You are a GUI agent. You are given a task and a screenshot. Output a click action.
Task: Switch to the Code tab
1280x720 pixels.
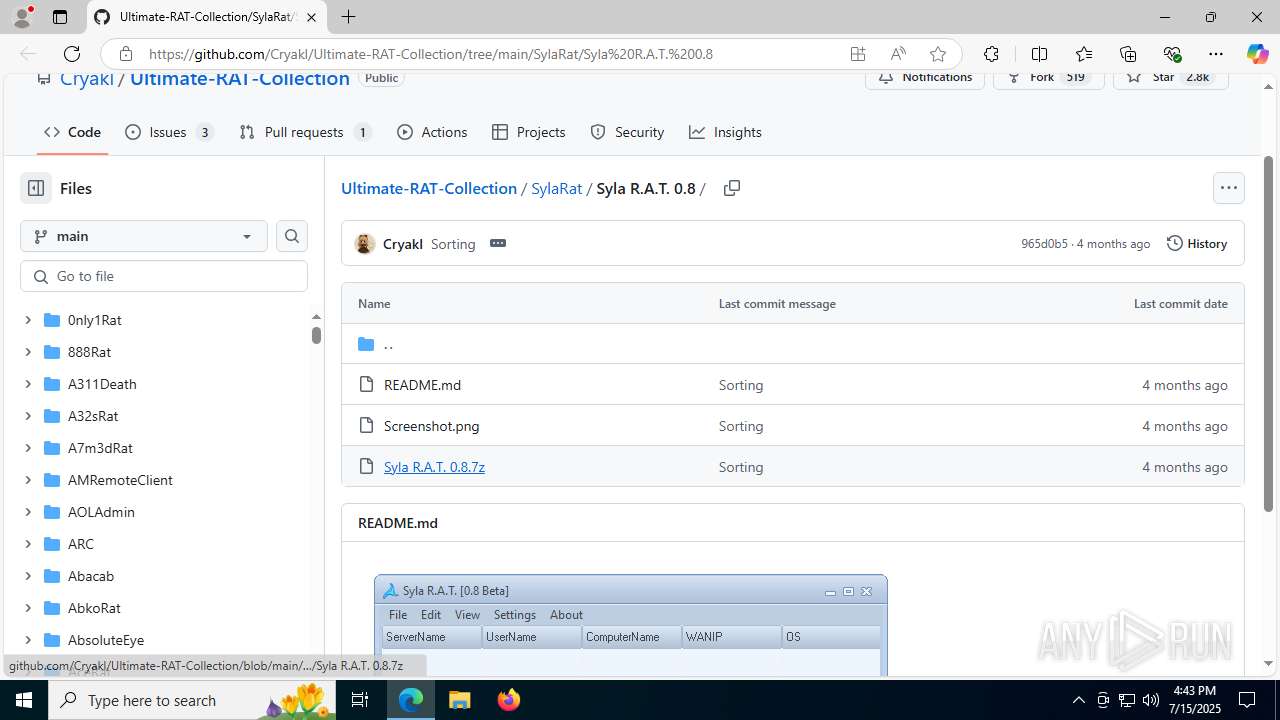(x=72, y=132)
